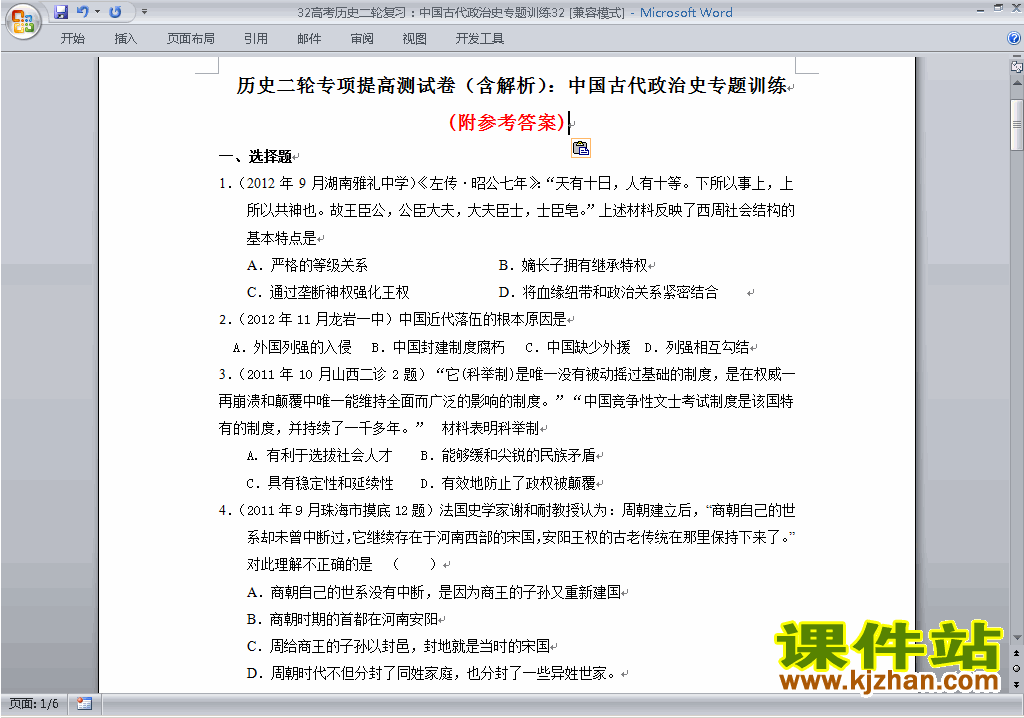
Task: Open the 开始 ribbon tab
Action: 73,39
